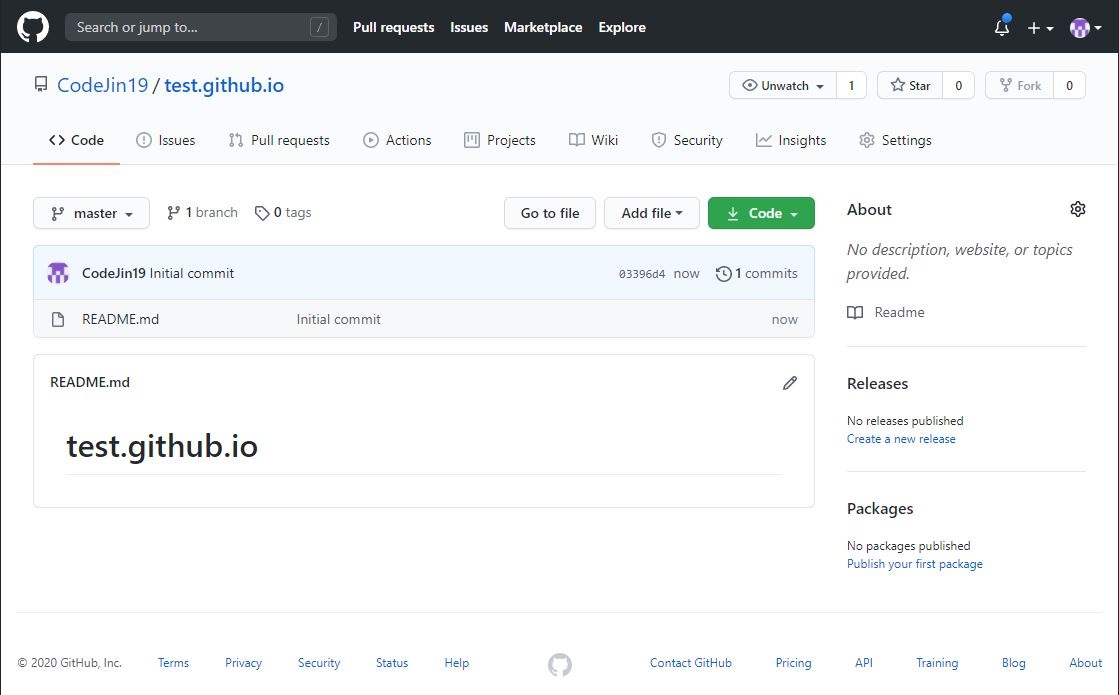This screenshot has width=1119, height=695.
Task: Open About footer link
Action: [x=1085, y=663]
